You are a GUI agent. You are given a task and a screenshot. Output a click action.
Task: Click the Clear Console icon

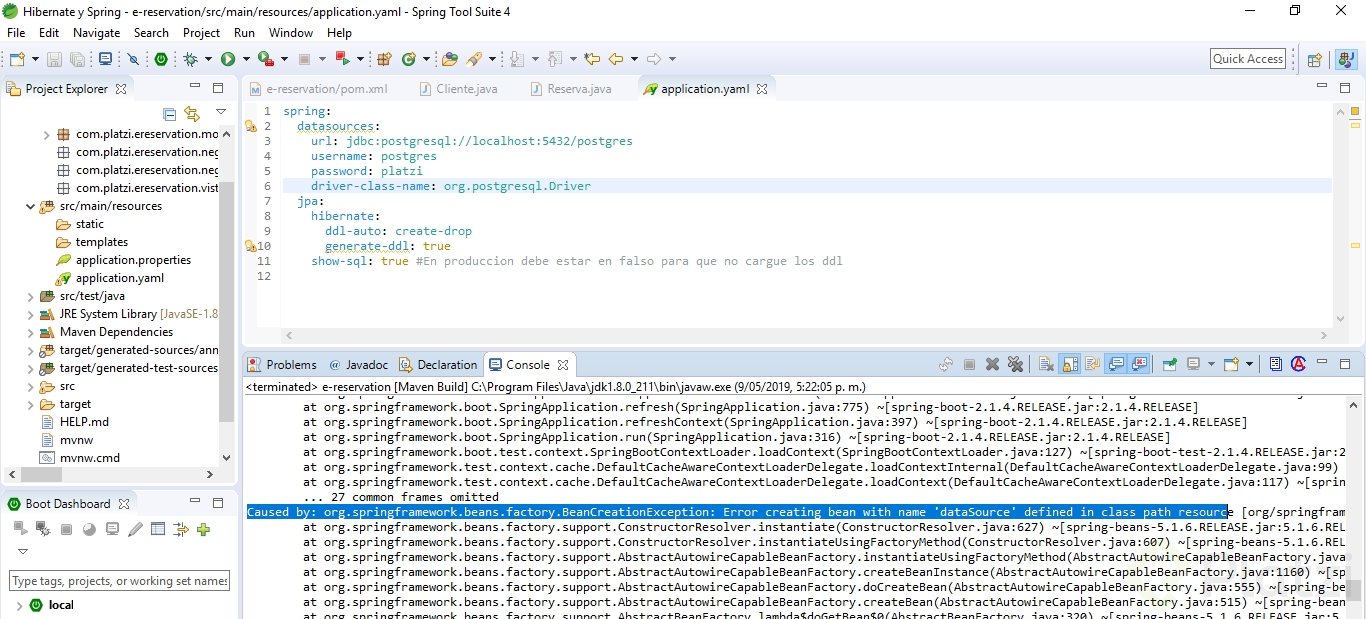1045,365
